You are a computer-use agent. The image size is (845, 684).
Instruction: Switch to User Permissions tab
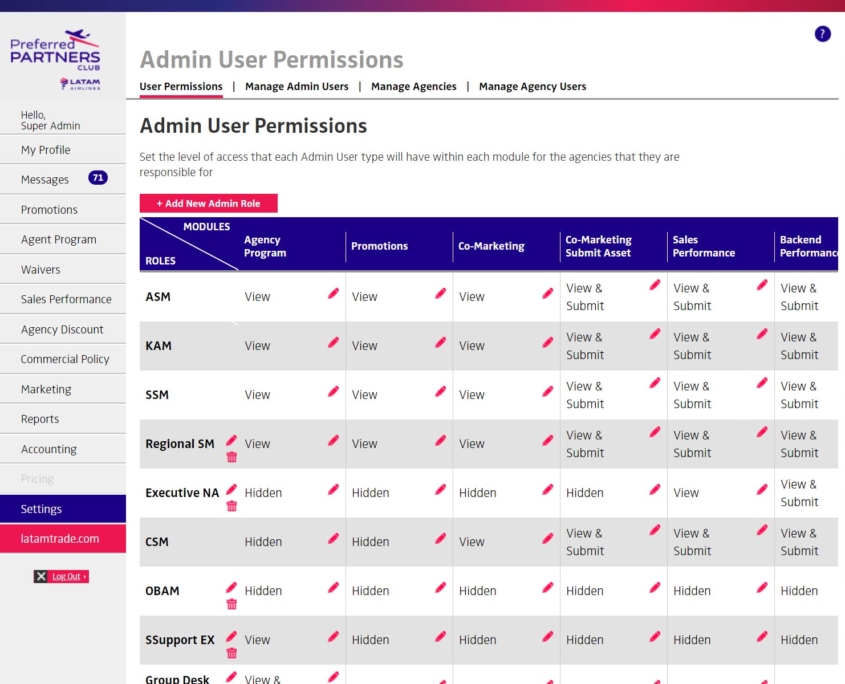pos(181,86)
